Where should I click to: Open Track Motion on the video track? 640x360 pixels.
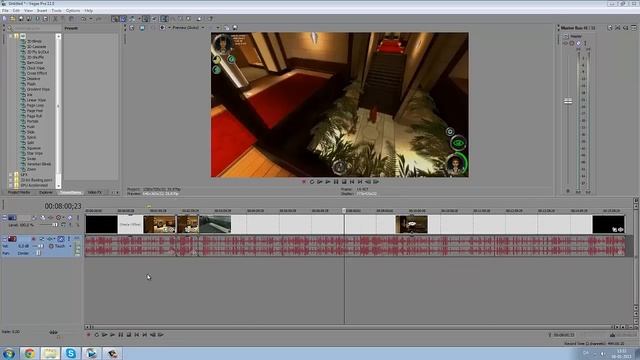tap(42, 218)
